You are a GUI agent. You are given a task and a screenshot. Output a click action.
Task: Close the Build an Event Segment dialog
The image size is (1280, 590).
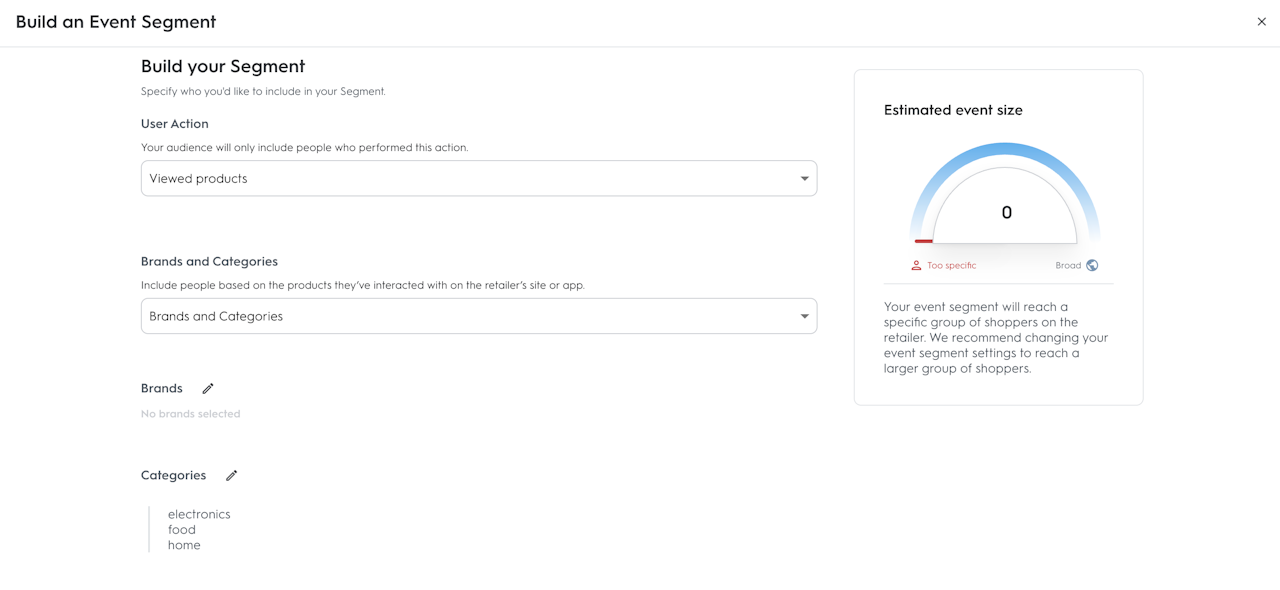[x=1261, y=22]
